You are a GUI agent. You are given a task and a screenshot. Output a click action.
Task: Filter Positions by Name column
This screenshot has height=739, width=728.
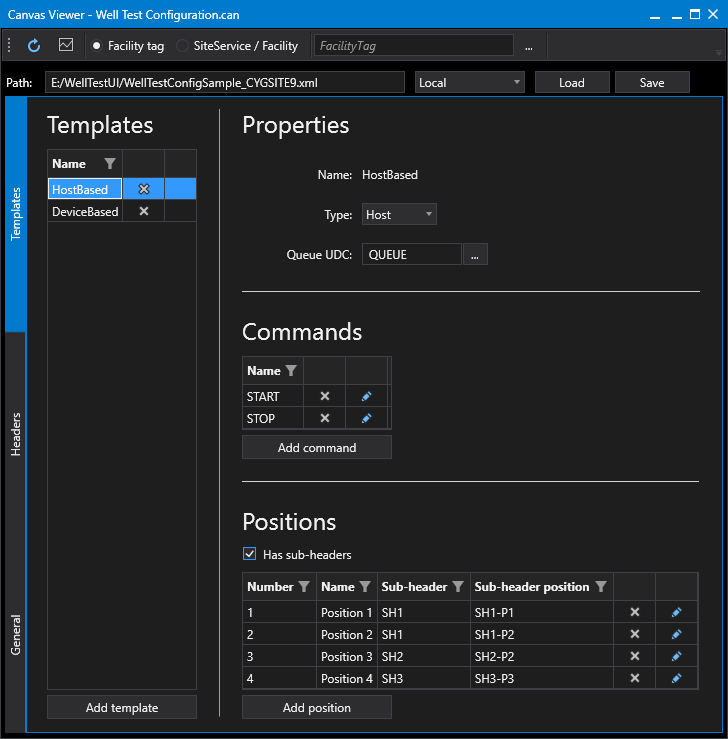click(365, 587)
